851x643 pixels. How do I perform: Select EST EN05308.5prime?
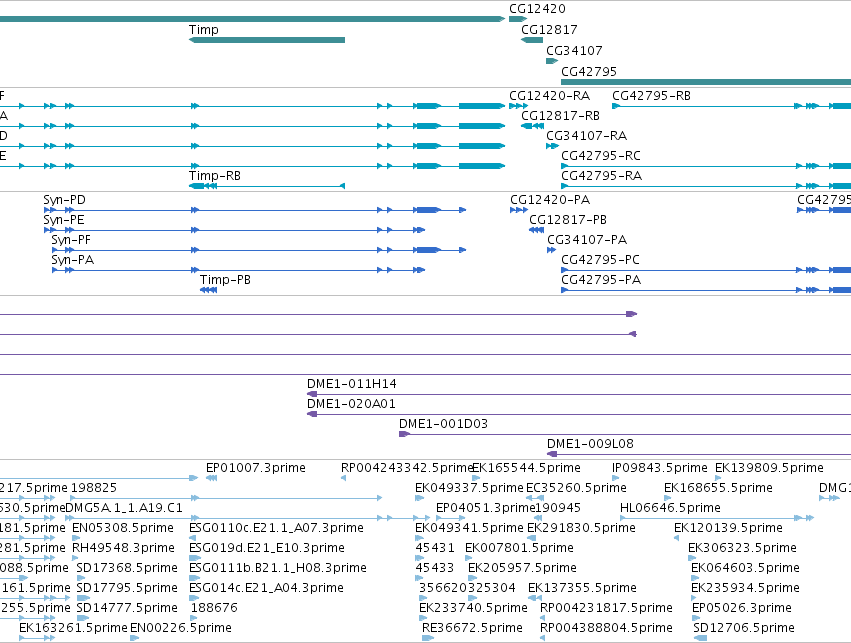pyautogui.click(x=76, y=538)
